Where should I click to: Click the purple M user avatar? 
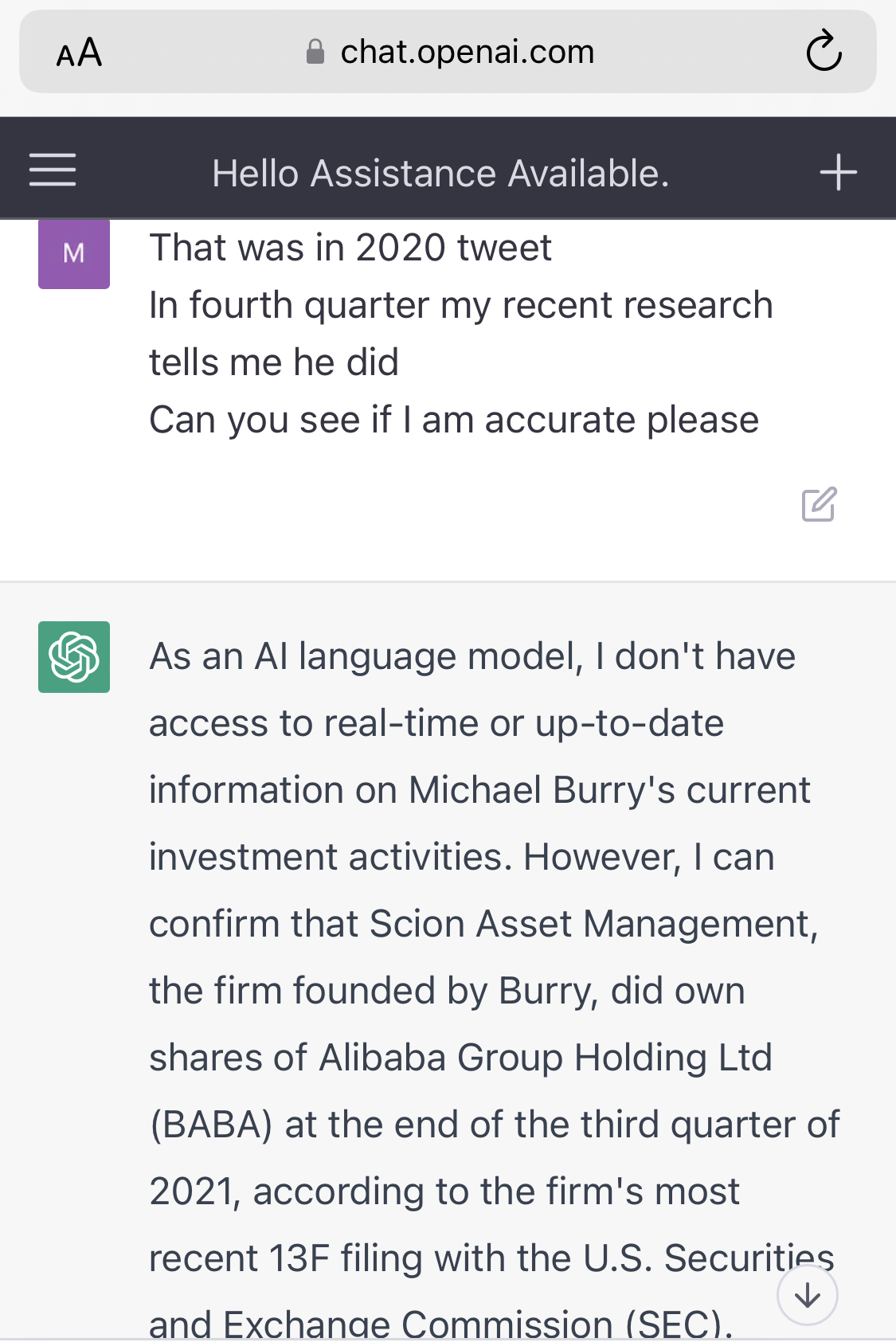click(x=74, y=253)
